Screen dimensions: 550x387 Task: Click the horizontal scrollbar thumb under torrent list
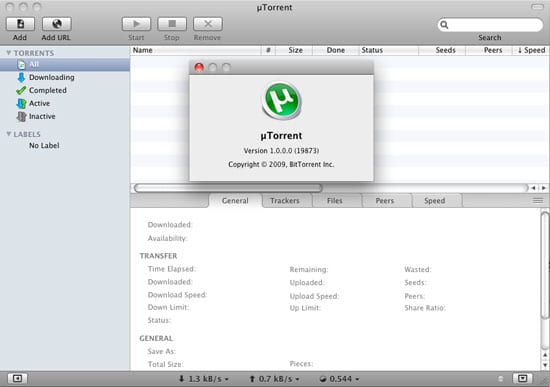[x=228, y=188]
